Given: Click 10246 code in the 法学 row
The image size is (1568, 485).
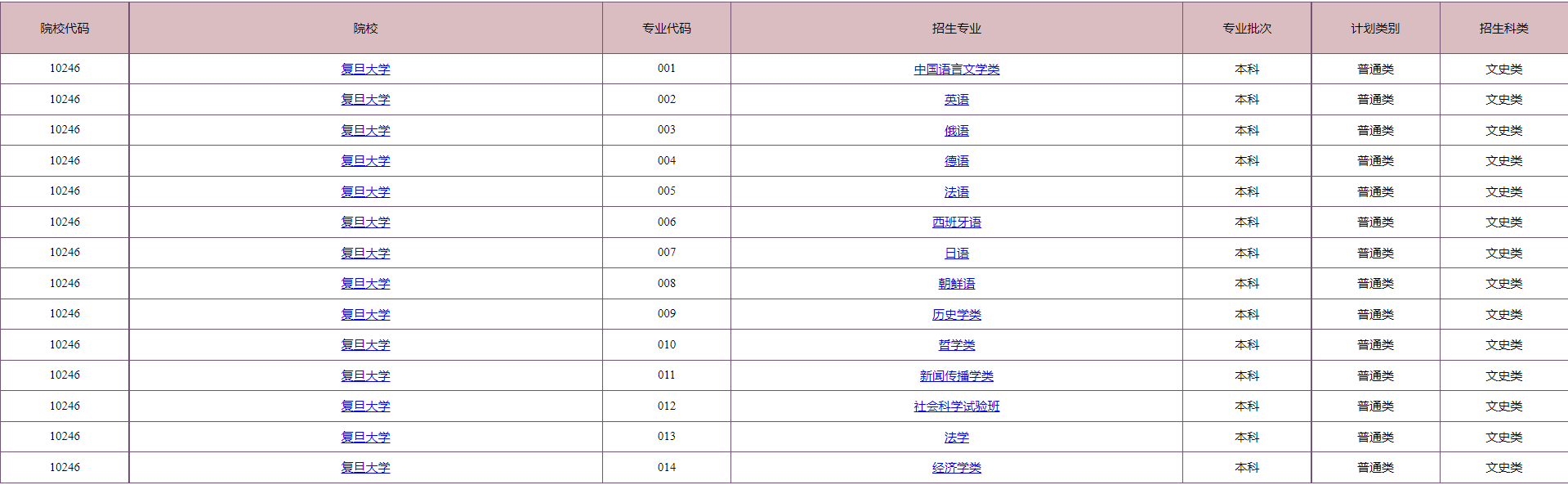Looking at the screenshot, I should tap(65, 437).
